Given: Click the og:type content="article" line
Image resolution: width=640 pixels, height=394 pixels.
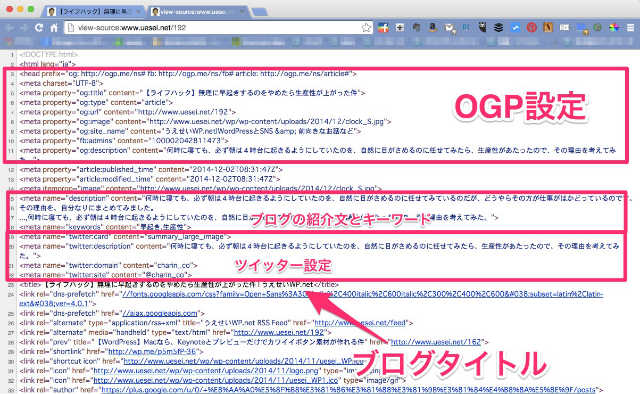Looking at the screenshot, I should click(x=96, y=102).
